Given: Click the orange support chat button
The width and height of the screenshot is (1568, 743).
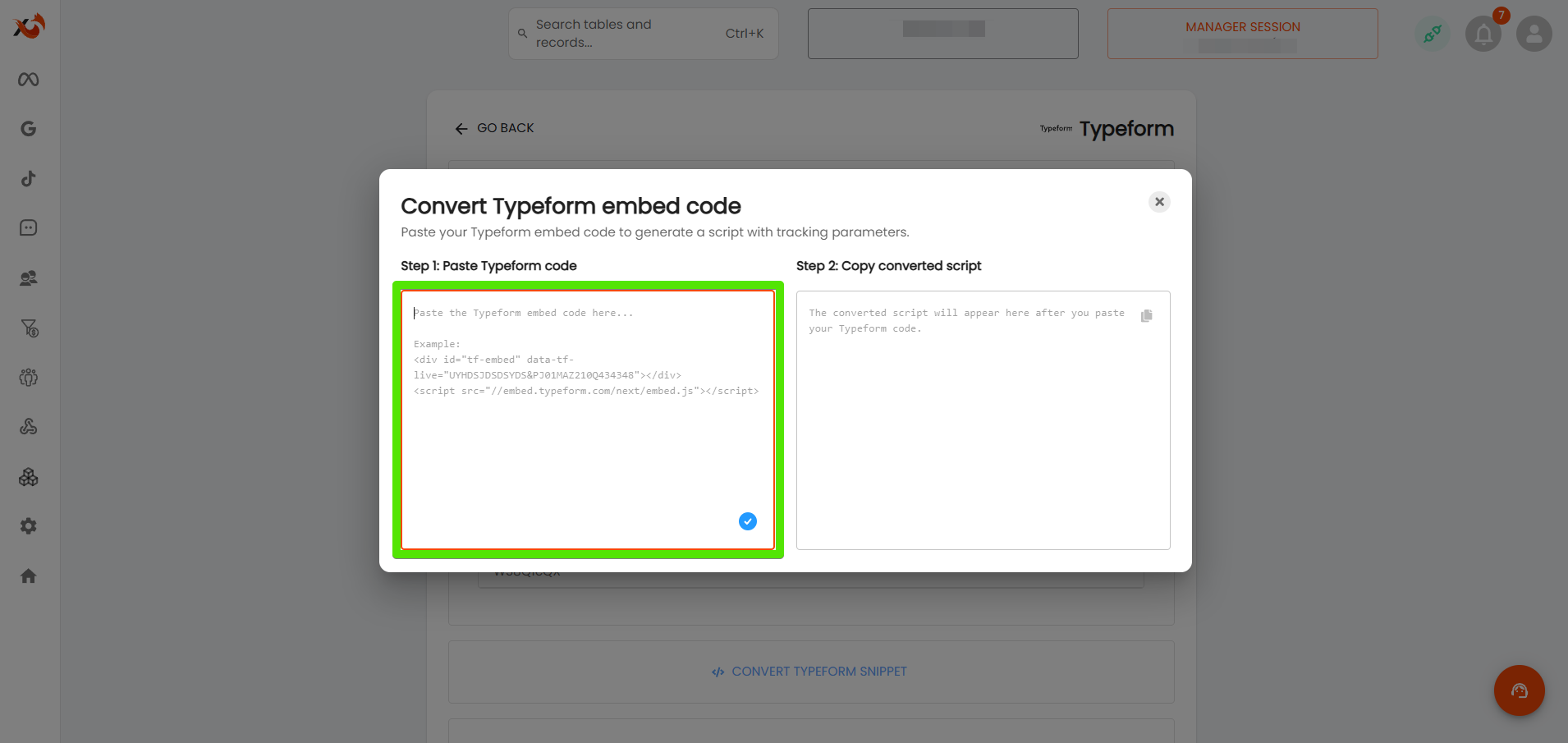Looking at the screenshot, I should point(1519,690).
